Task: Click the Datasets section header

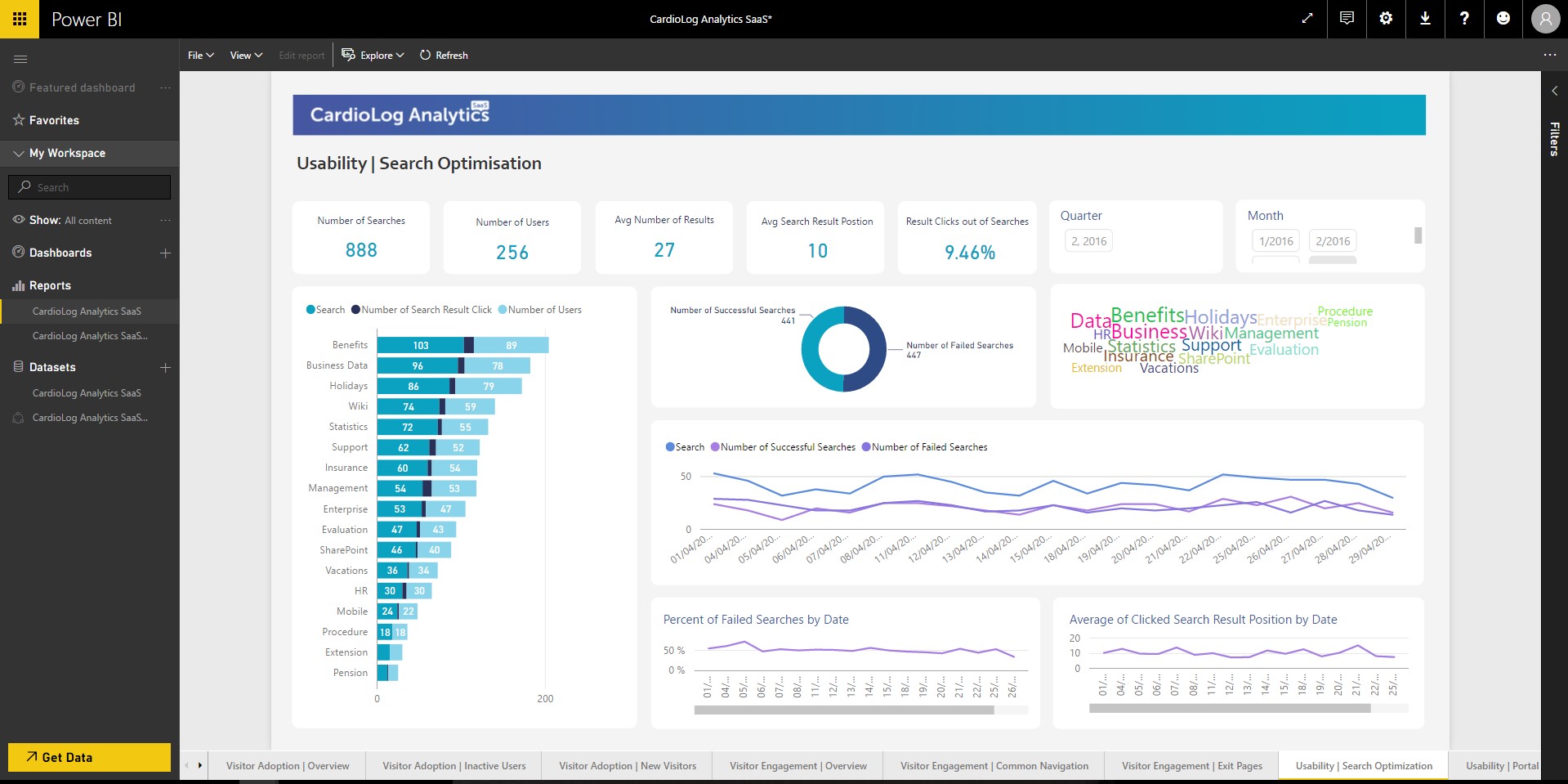Action: point(52,367)
